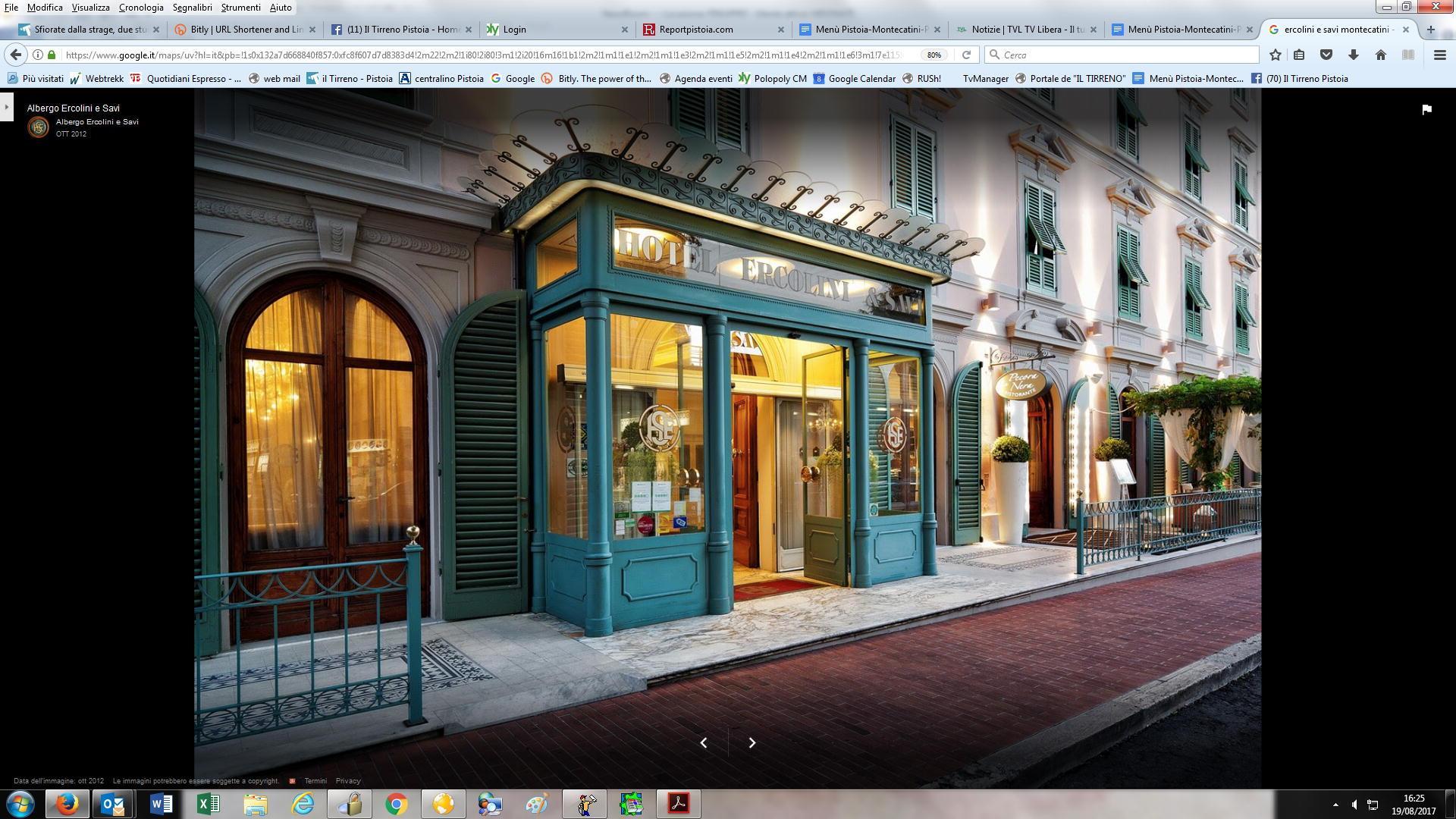Screen dimensions: 1456x819
Task: Open the Polopoly CM bookmark
Action: (772, 78)
